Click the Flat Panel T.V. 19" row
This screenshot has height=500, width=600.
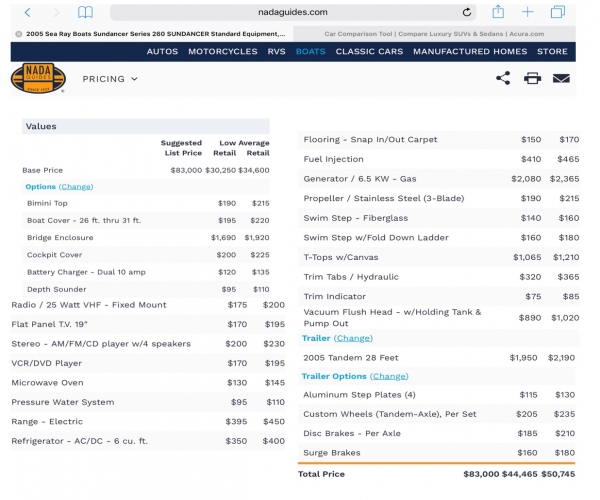[148, 324]
